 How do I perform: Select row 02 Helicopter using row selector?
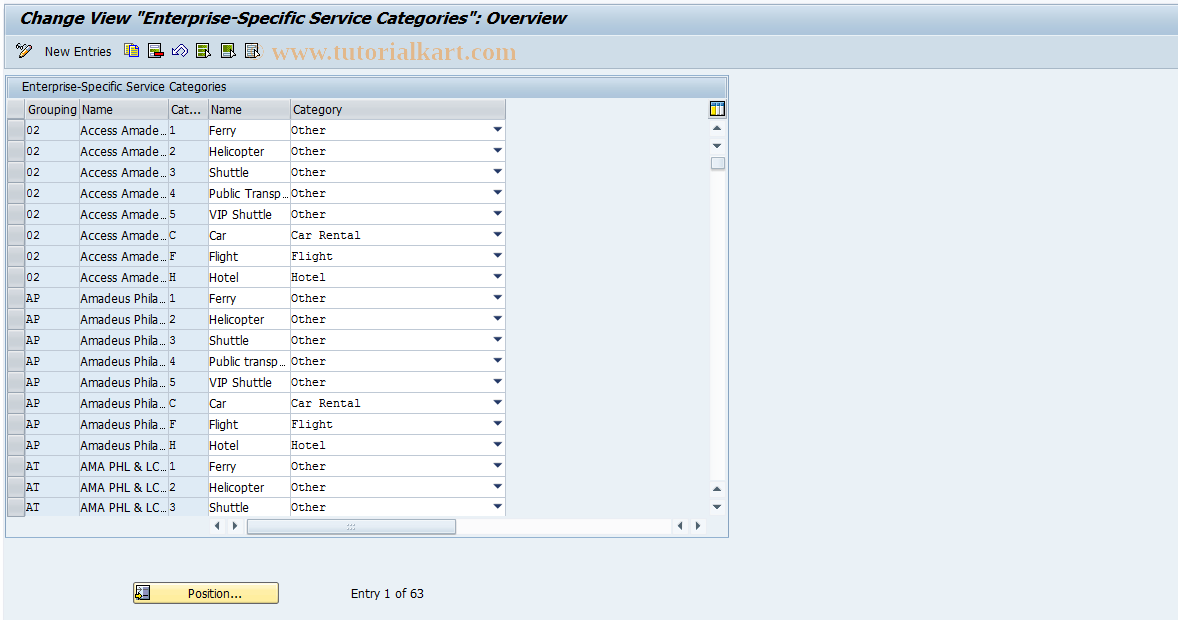point(16,151)
